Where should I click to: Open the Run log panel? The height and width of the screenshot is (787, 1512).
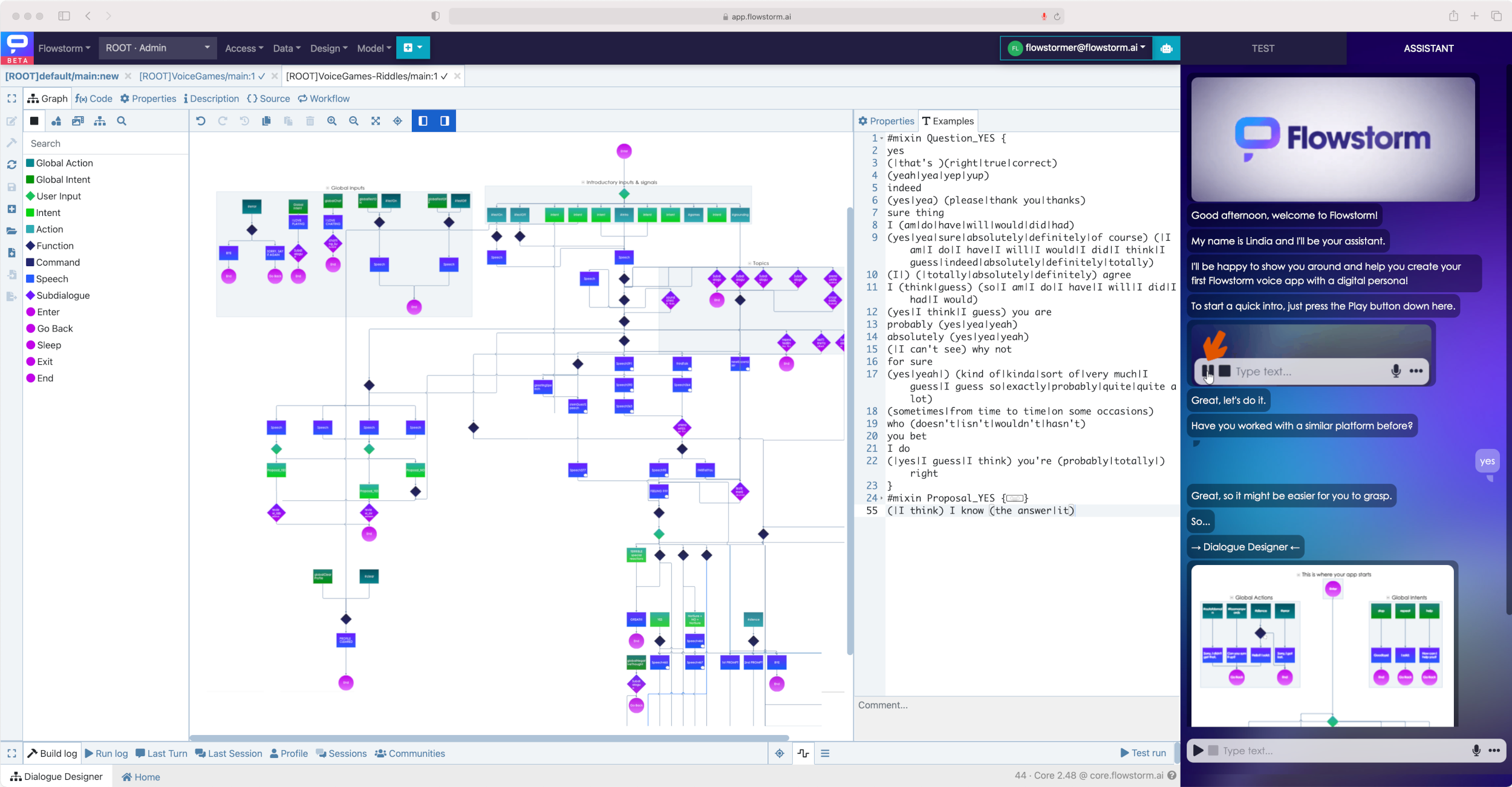pos(106,753)
